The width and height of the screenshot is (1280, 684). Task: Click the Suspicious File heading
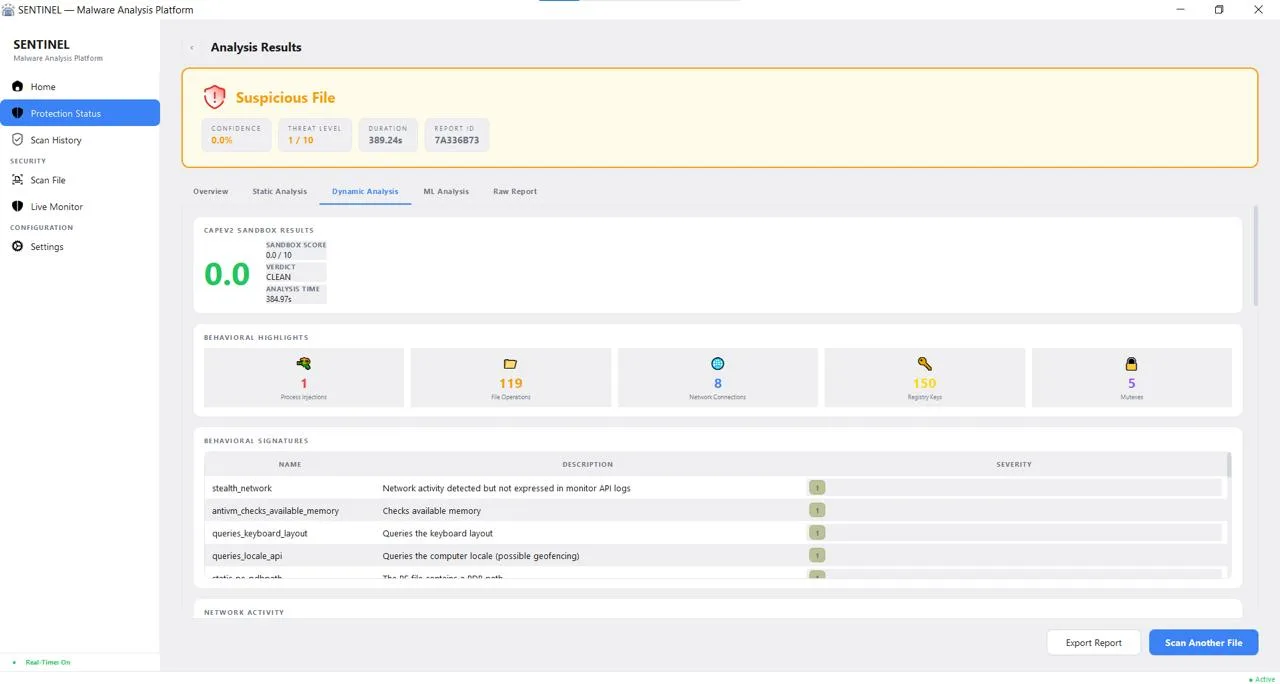(285, 98)
